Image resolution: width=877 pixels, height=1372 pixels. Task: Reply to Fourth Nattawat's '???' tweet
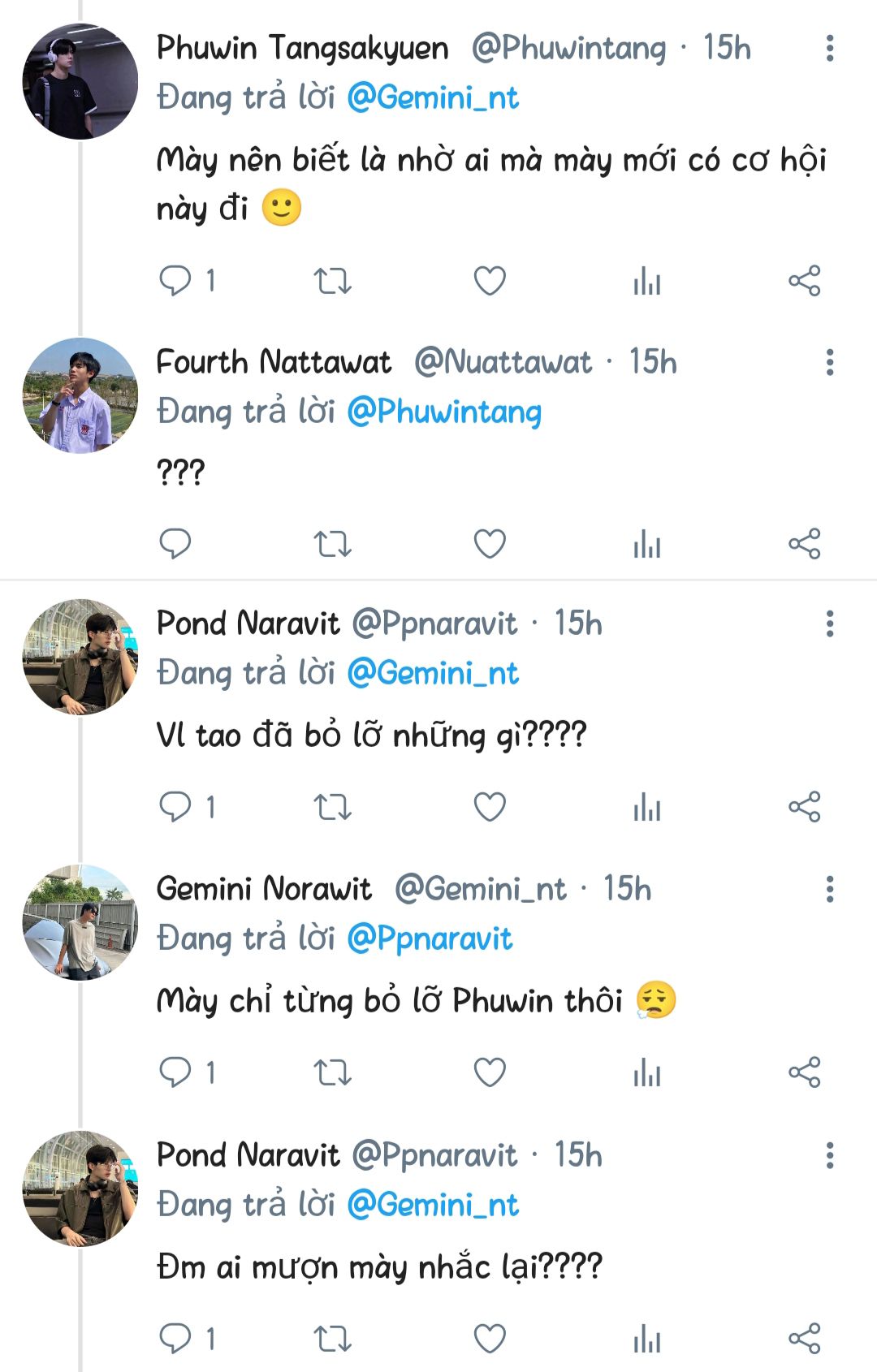click(x=175, y=543)
